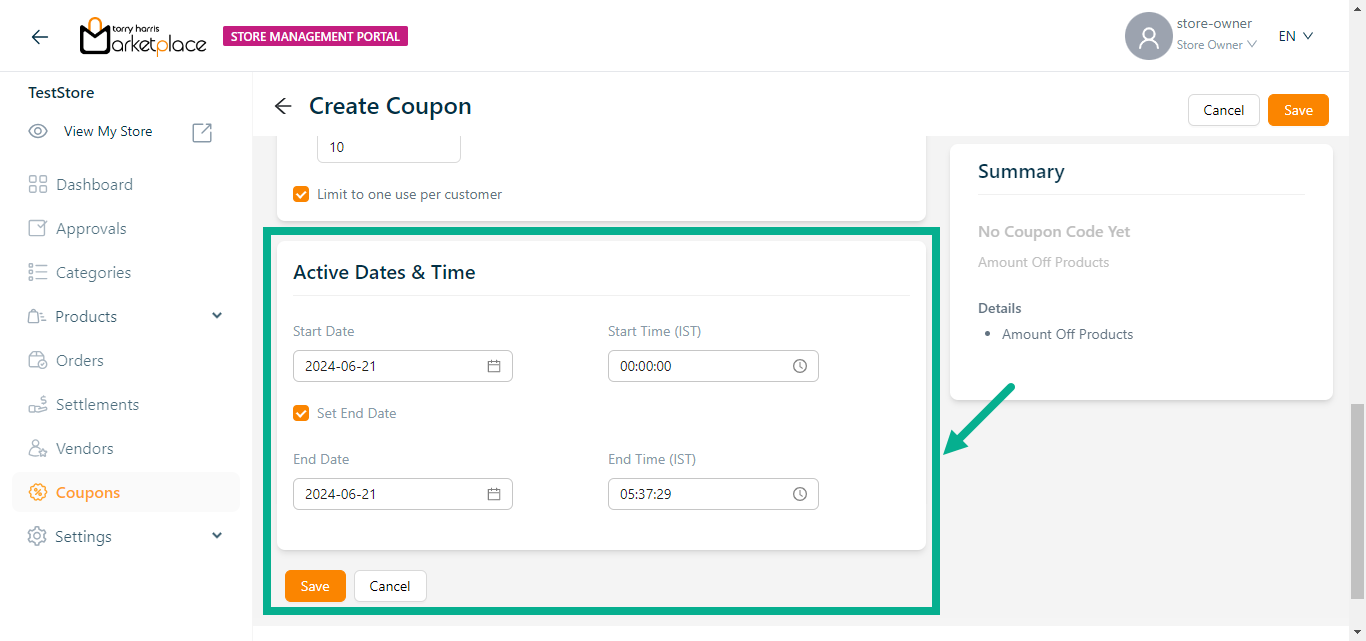Open the Start Date calendar picker icon
The image size is (1366, 641).
click(493, 366)
